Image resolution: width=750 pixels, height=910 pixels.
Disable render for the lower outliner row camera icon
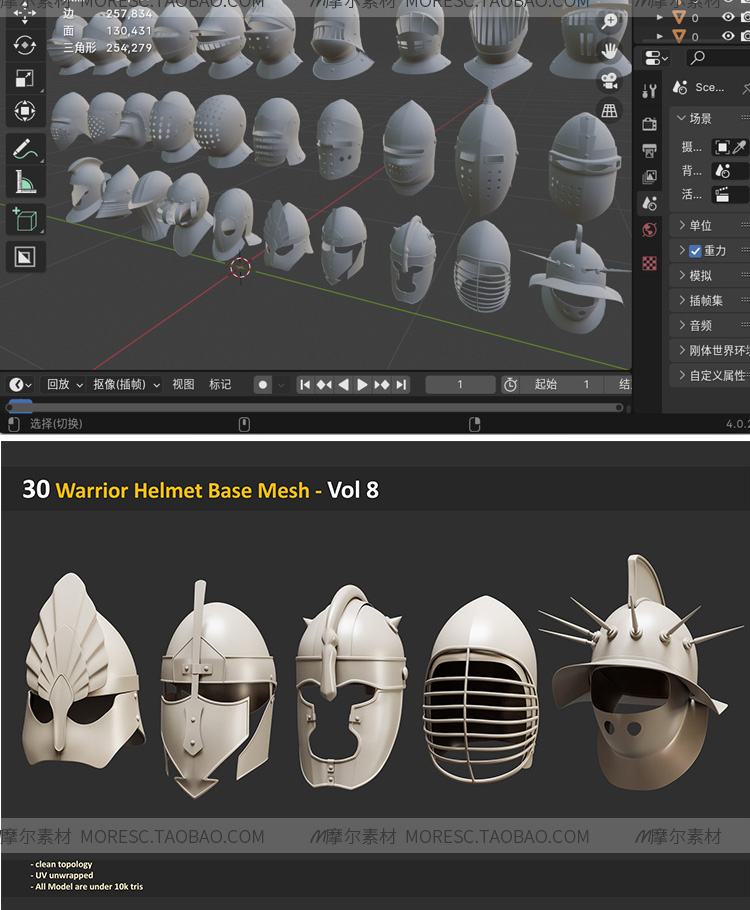click(x=745, y=36)
